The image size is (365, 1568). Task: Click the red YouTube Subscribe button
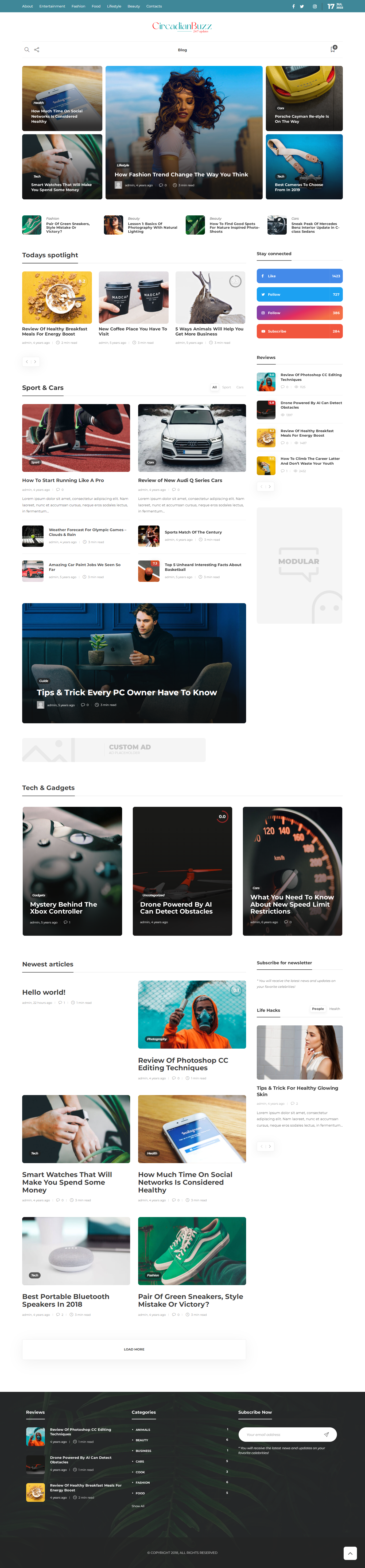[x=299, y=331]
